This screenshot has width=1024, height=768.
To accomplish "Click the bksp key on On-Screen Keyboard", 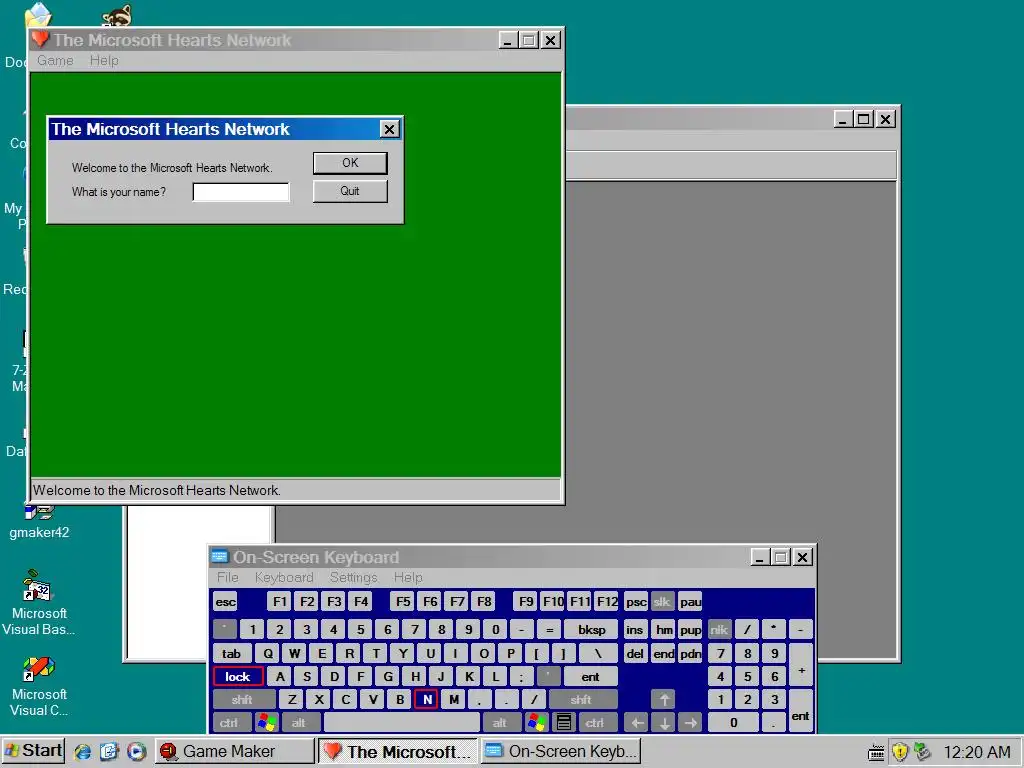I will pyautogui.click(x=592, y=630).
